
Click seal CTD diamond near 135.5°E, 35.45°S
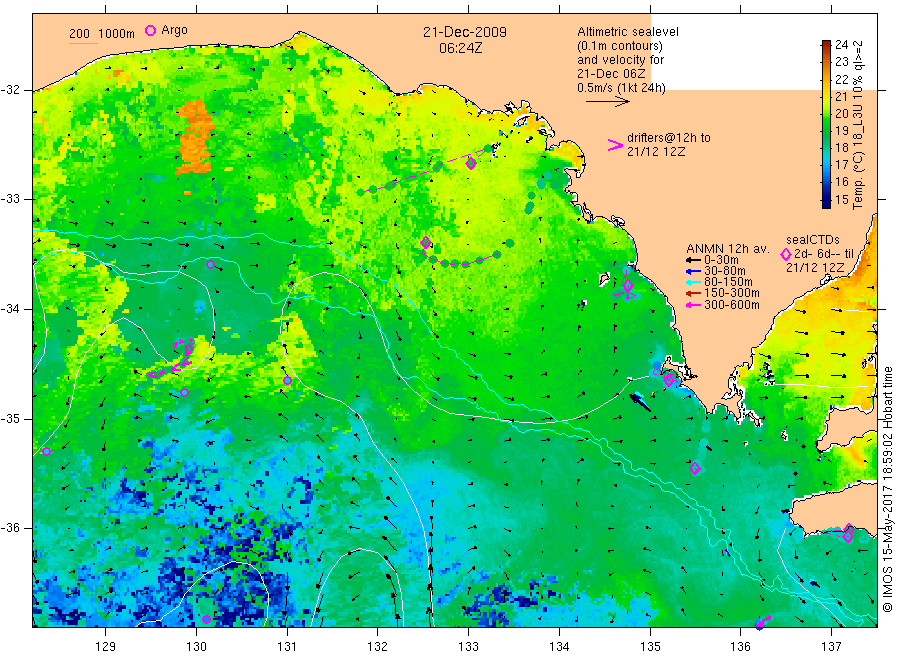[695, 468]
